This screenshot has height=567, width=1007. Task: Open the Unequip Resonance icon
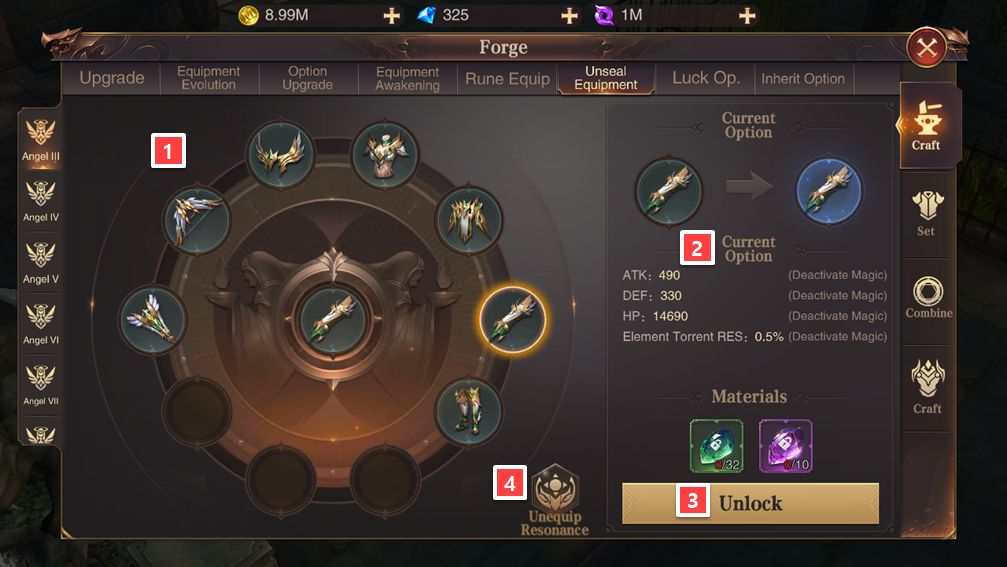click(x=555, y=500)
